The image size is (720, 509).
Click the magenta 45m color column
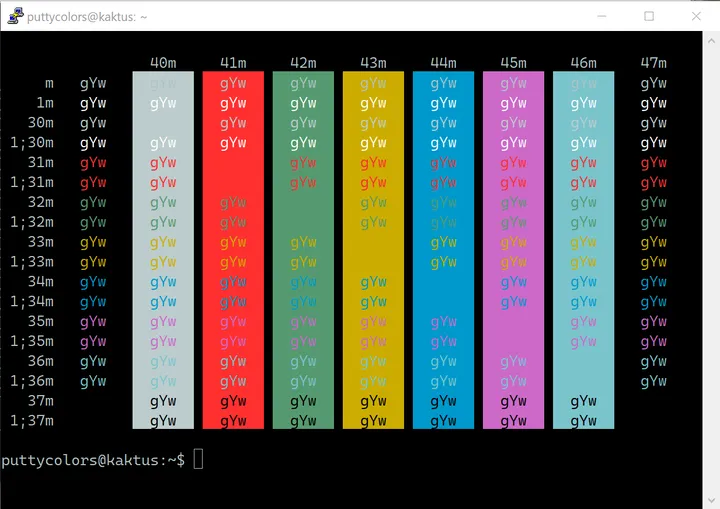click(513, 250)
